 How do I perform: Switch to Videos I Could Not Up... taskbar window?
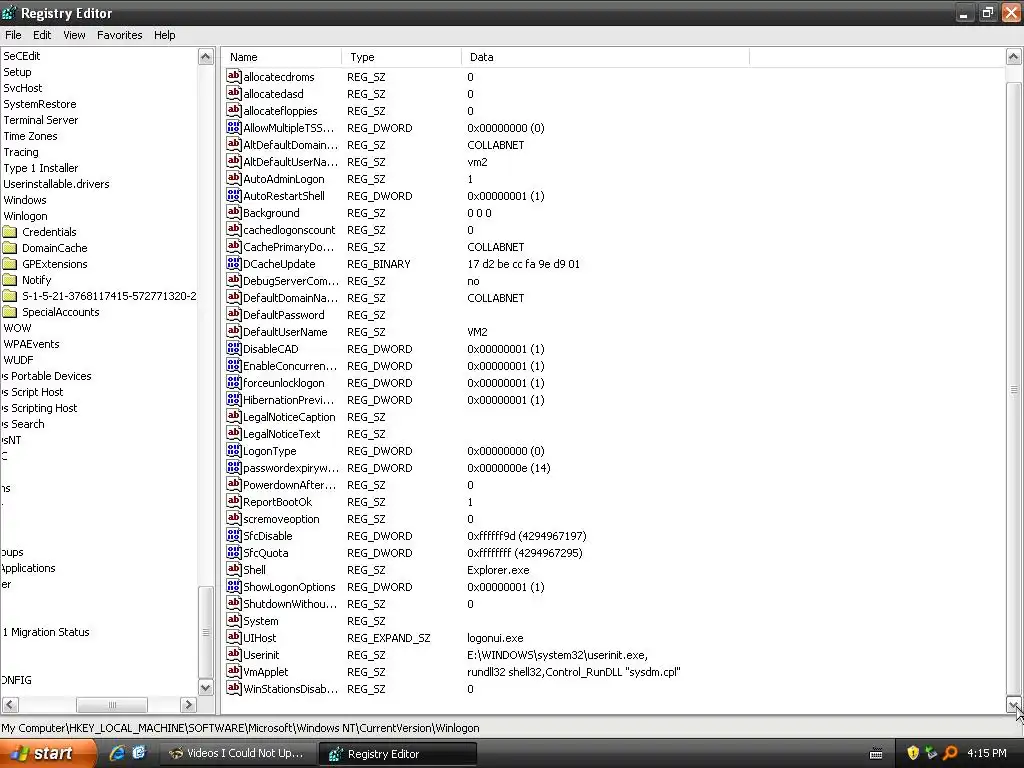coord(238,753)
